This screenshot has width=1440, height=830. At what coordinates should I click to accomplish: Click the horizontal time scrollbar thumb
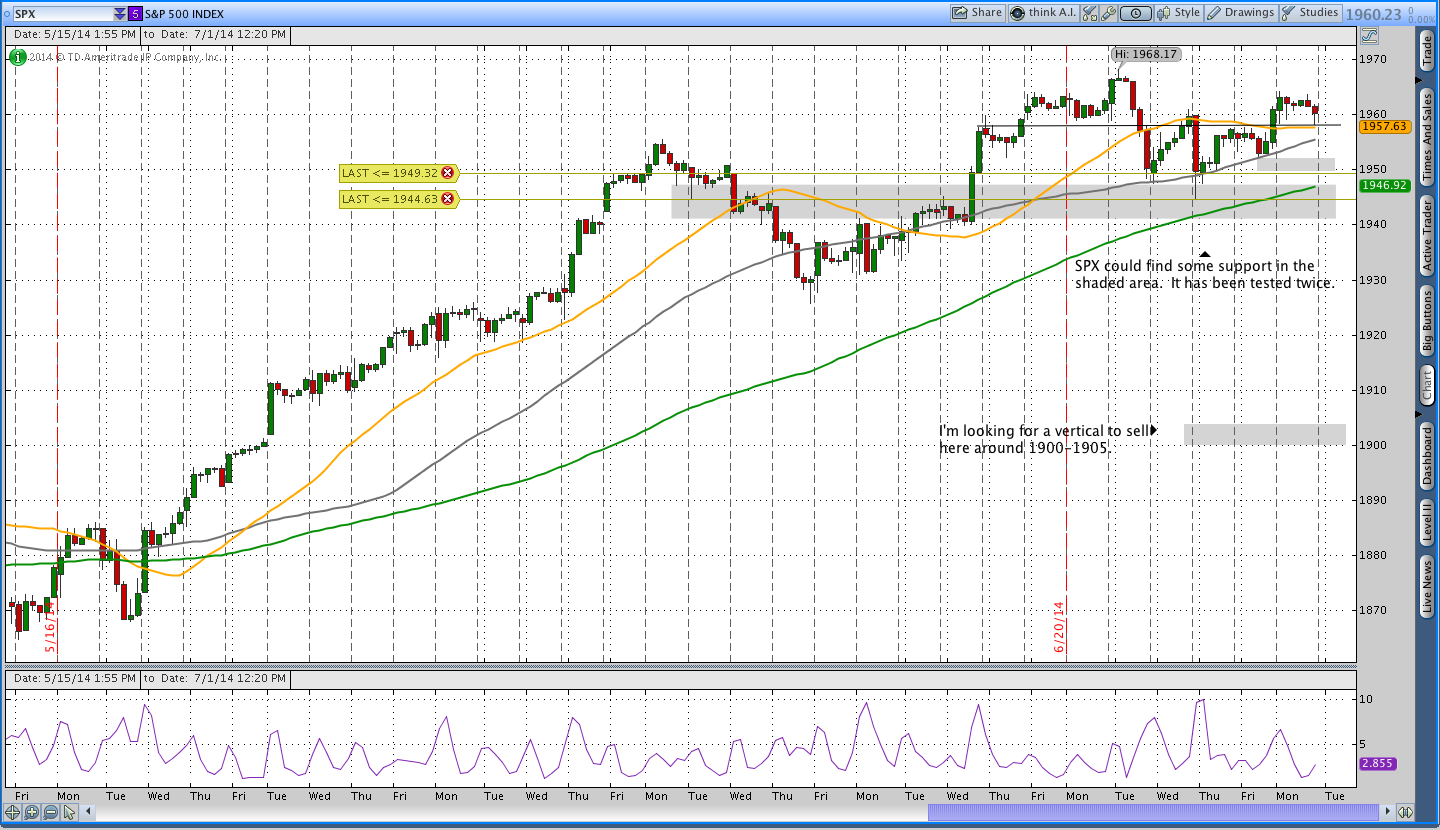pos(1152,812)
